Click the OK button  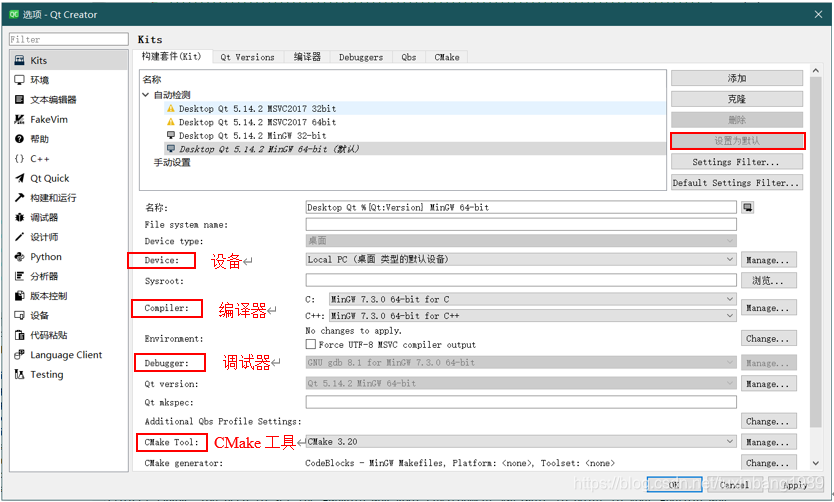[674, 484]
